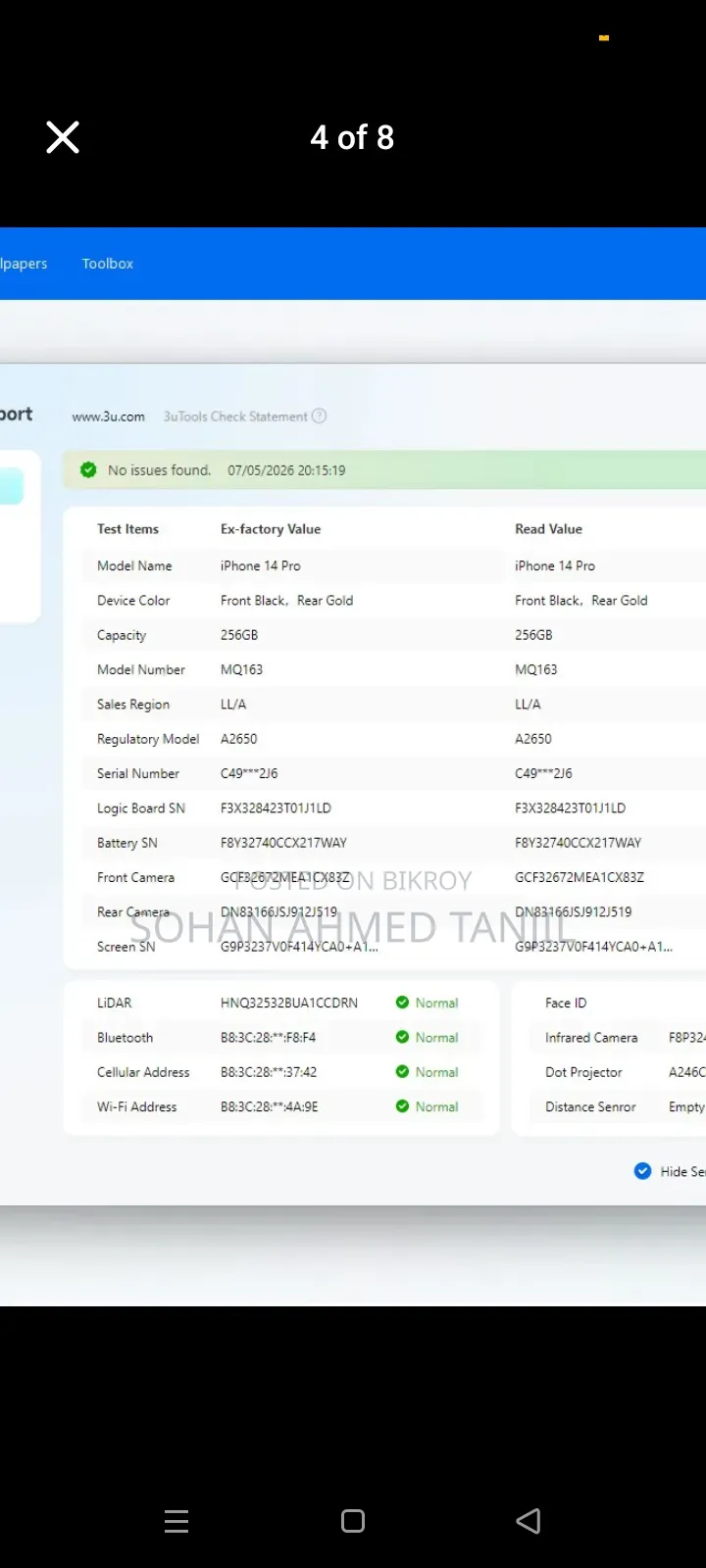
Task: Click Cellular address 'B8:3C:28:**:37:42'
Action: (x=269, y=1072)
